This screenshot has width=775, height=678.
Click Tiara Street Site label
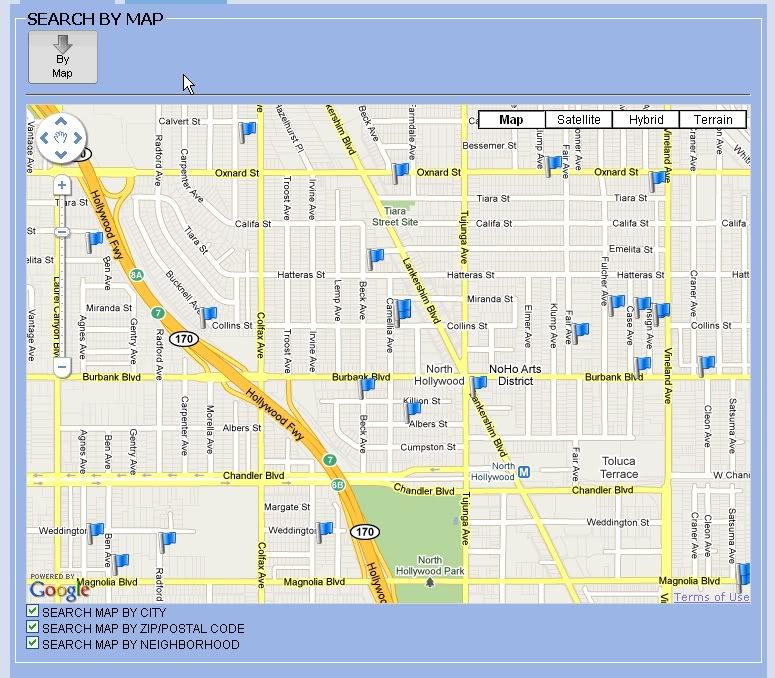tap(395, 216)
